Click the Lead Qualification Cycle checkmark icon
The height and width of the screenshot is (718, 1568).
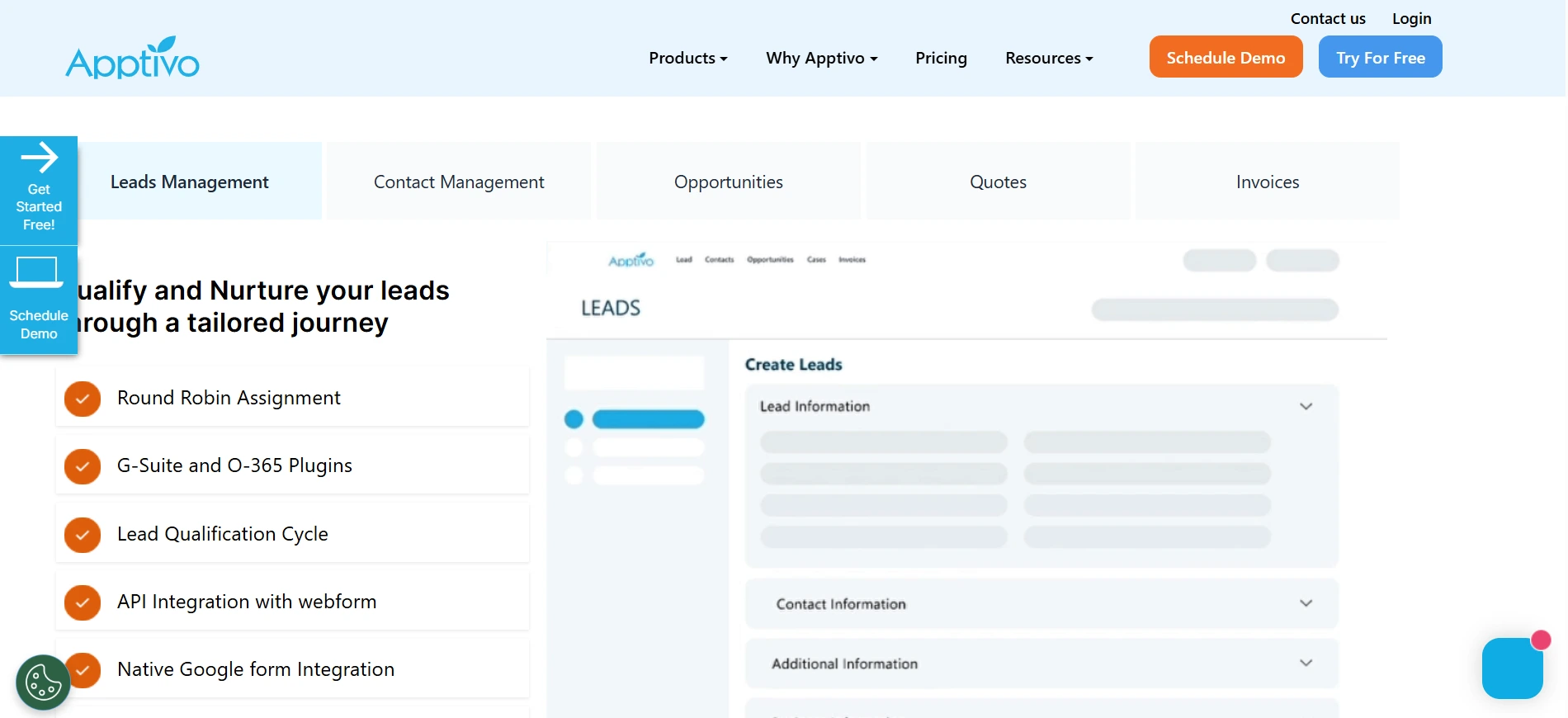tap(83, 535)
